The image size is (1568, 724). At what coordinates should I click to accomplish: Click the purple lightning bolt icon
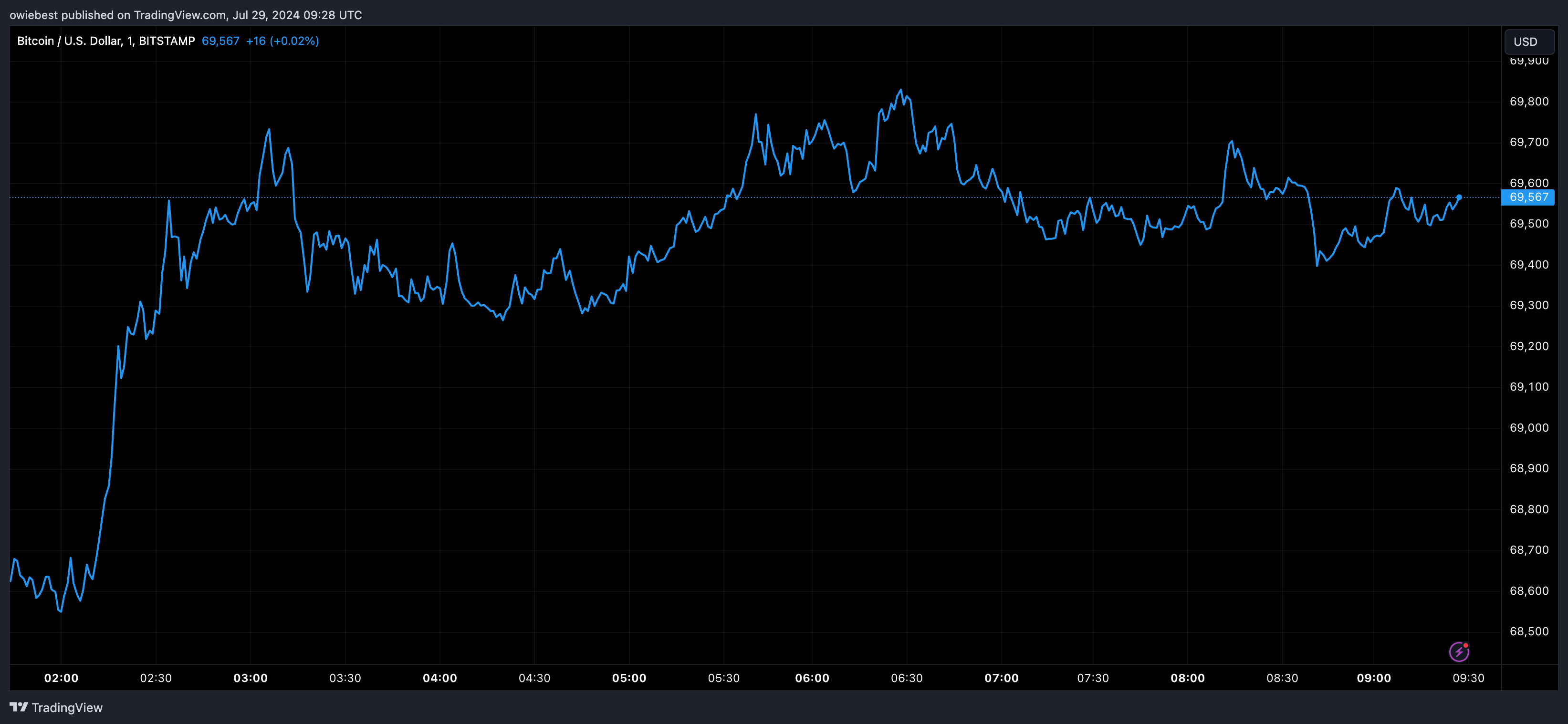[1458, 652]
